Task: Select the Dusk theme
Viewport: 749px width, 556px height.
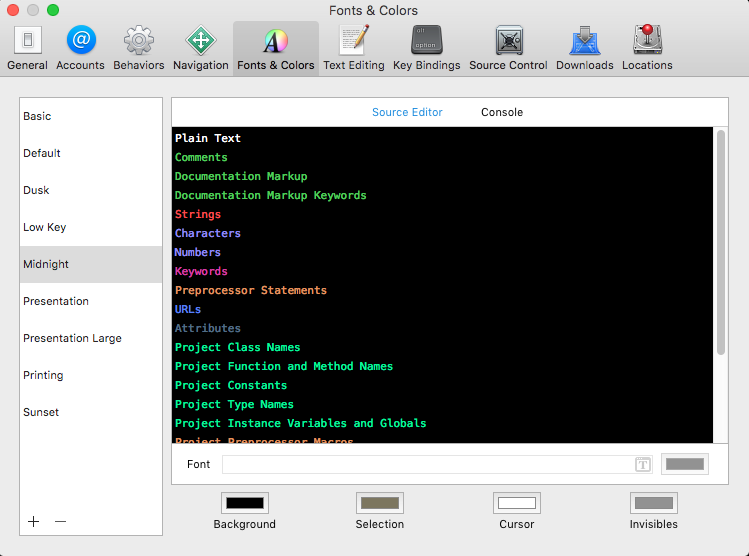Action: [91, 190]
